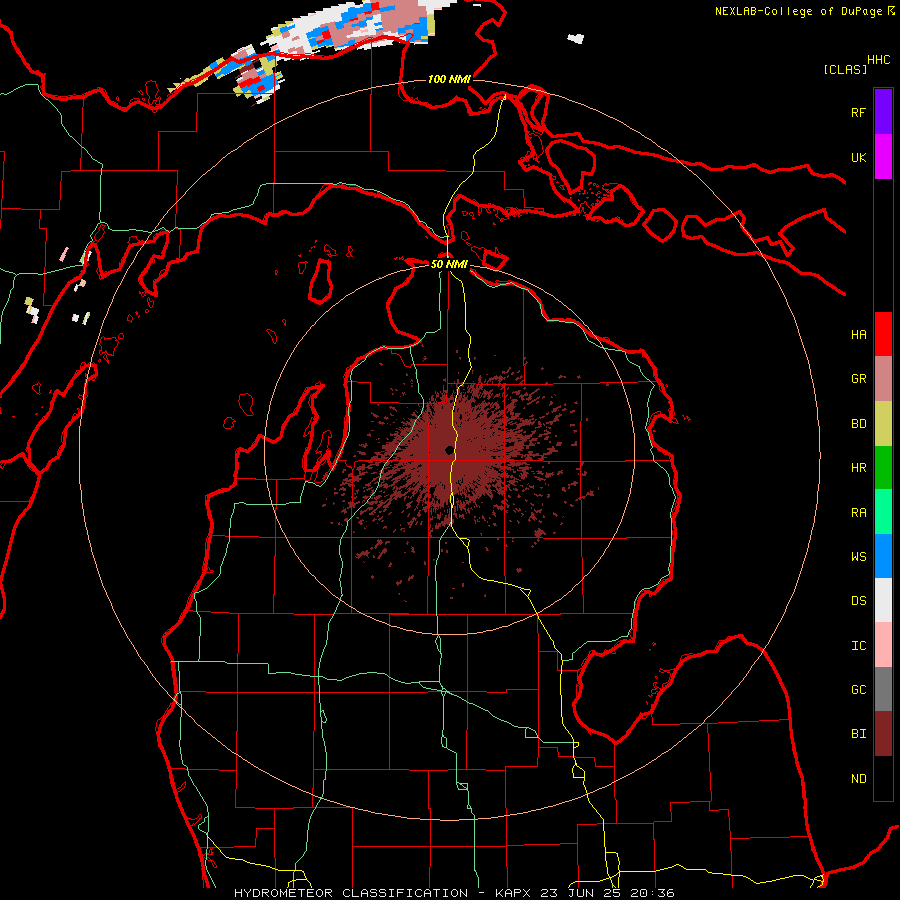Click the 20:36 timestamp
Viewport: 900px width, 900px height.
pos(652,893)
